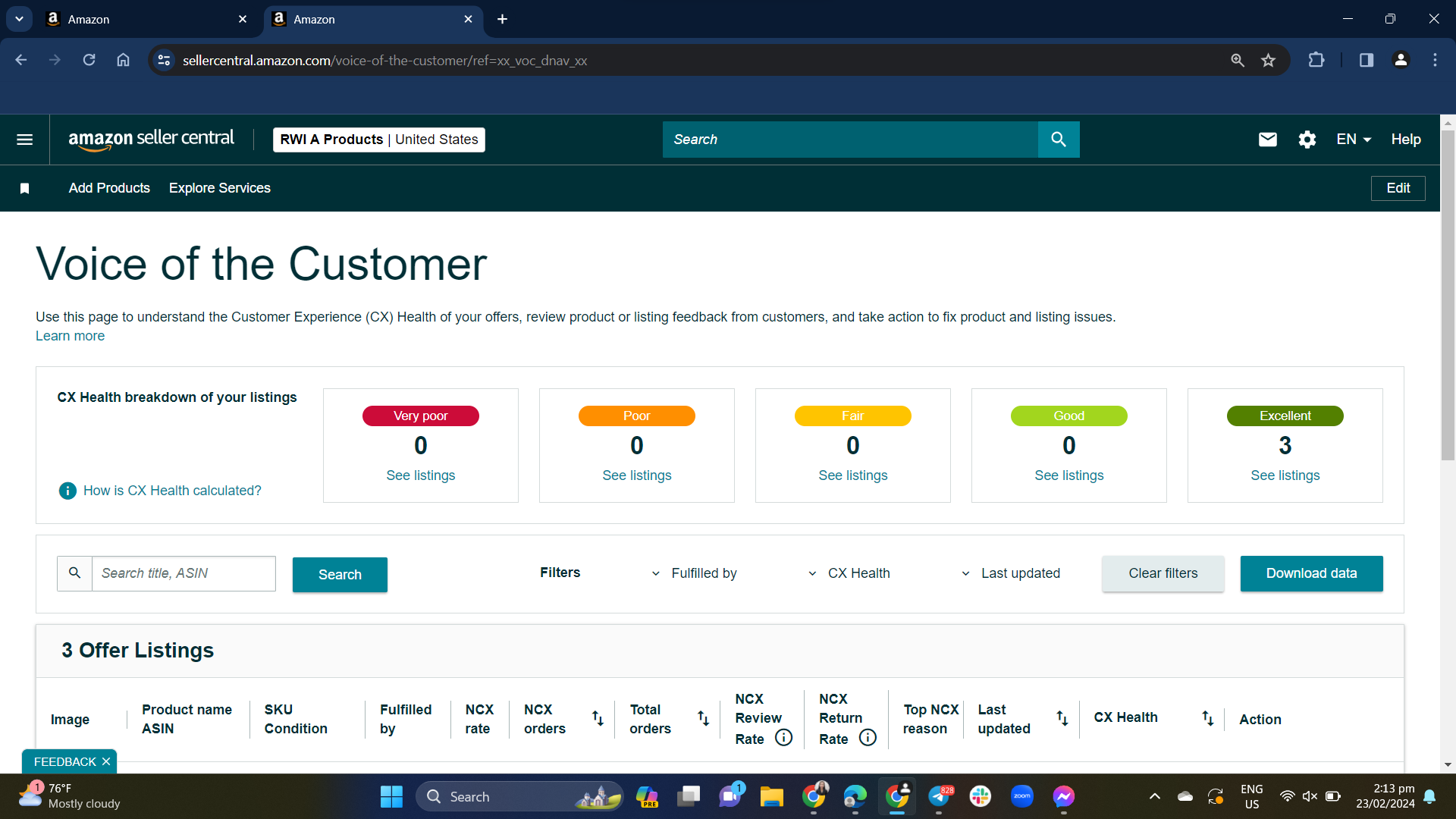Image resolution: width=1456 pixels, height=819 pixels.
Task: Close the FEEDBACK tab with X
Action: [106, 761]
